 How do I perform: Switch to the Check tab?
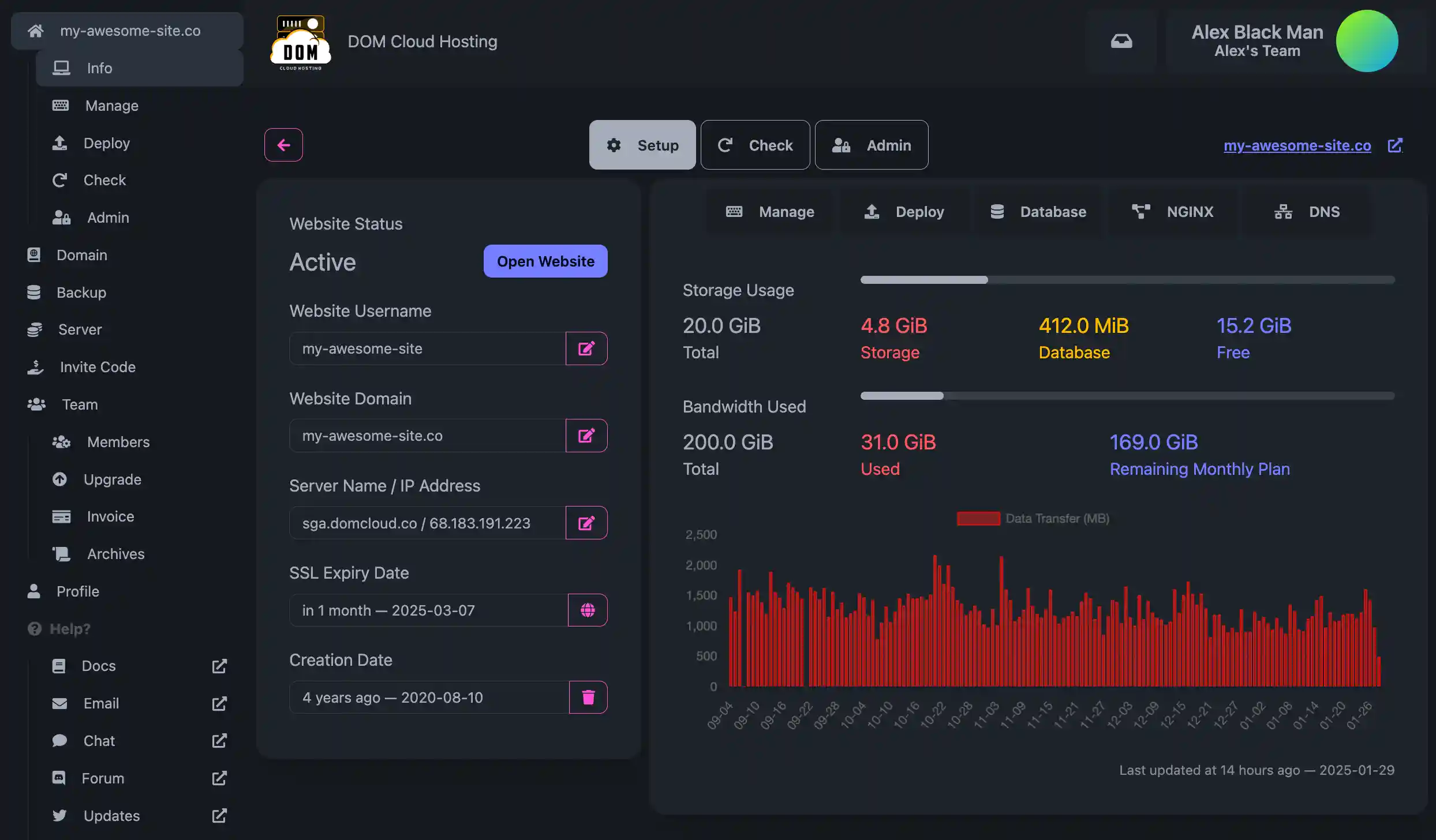[755, 145]
